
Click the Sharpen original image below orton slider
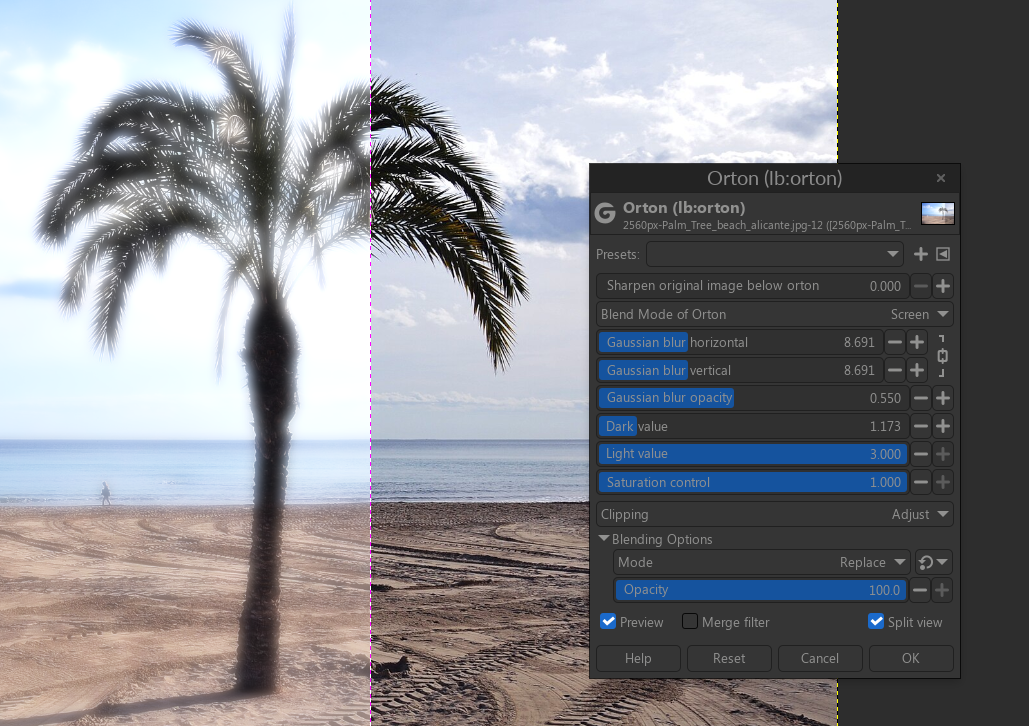(x=753, y=286)
